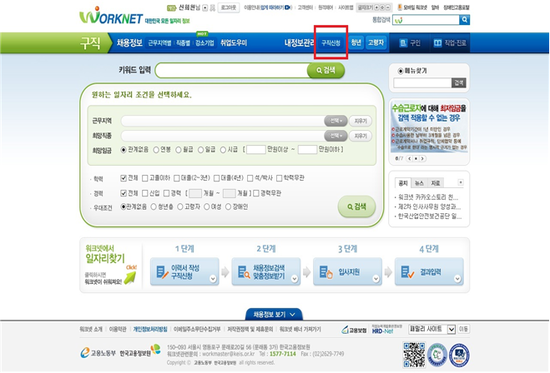Click 지우기 button for 희망직종
The height and width of the screenshot is (373, 550).
point(360,136)
